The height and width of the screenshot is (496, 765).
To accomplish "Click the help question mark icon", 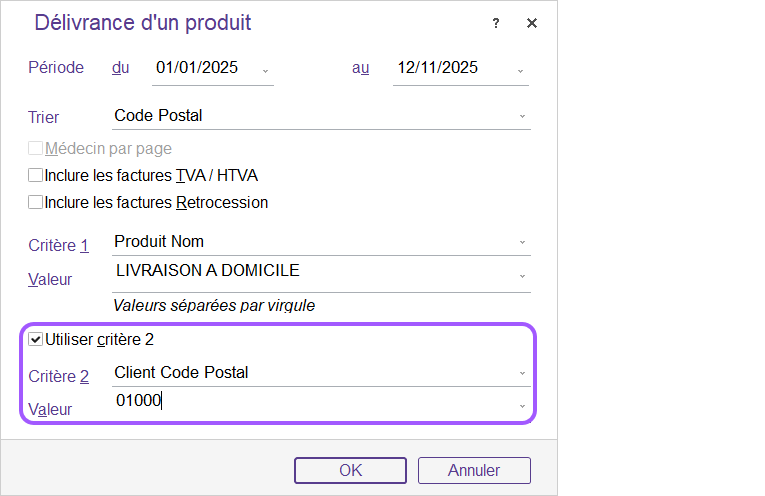I will pos(495,24).
